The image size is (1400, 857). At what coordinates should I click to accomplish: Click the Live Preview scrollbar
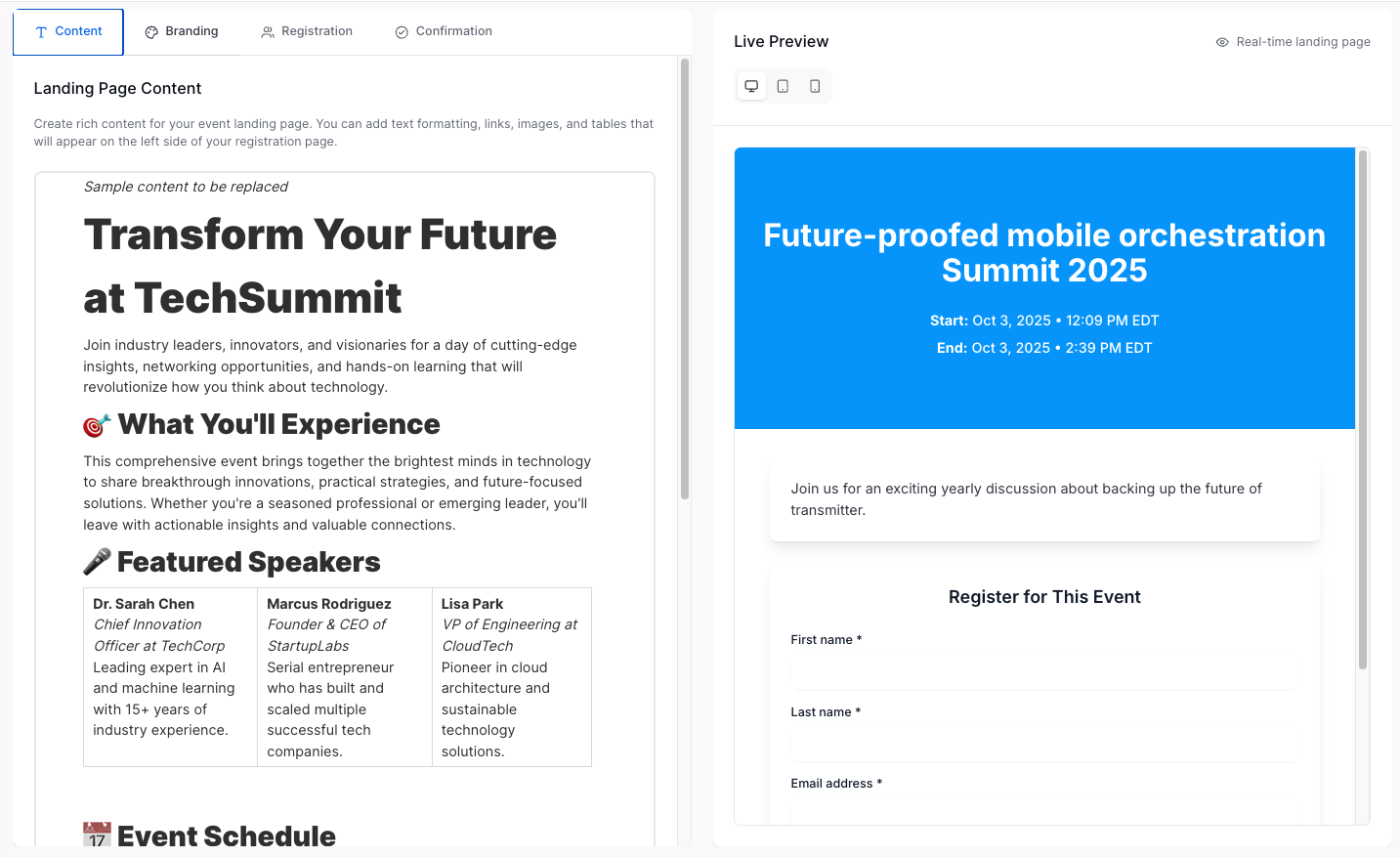pos(1362,410)
